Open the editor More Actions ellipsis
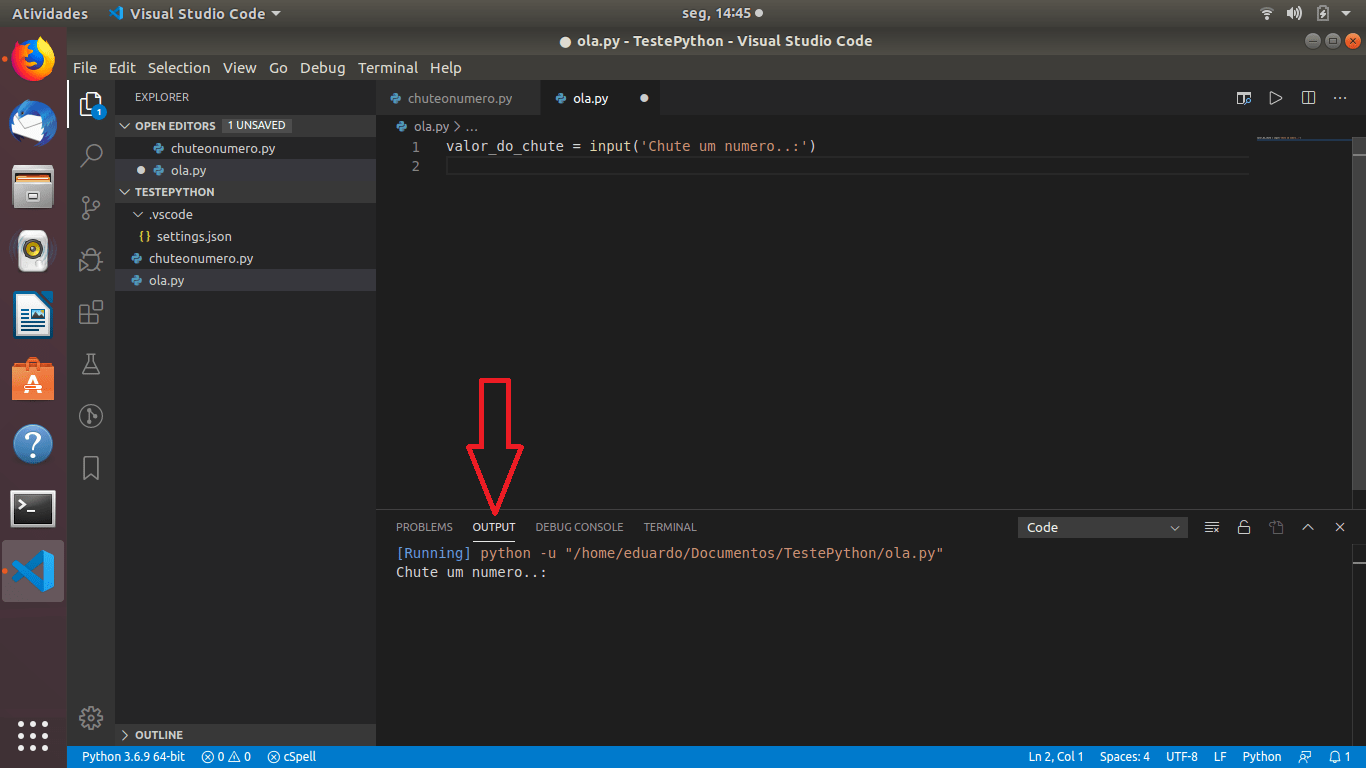 coord(1340,98)
